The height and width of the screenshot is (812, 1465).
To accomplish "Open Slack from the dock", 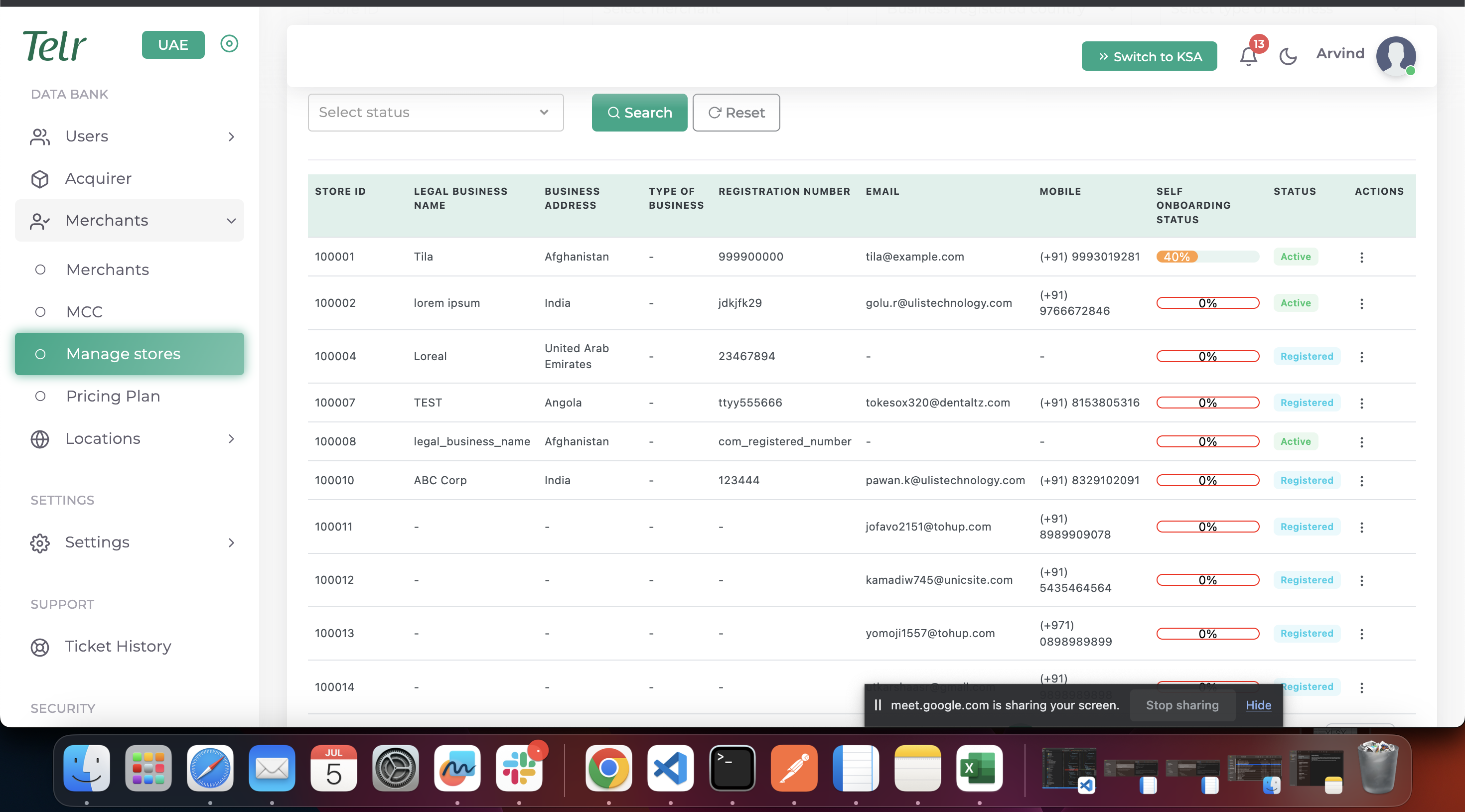I will (519, 768).
